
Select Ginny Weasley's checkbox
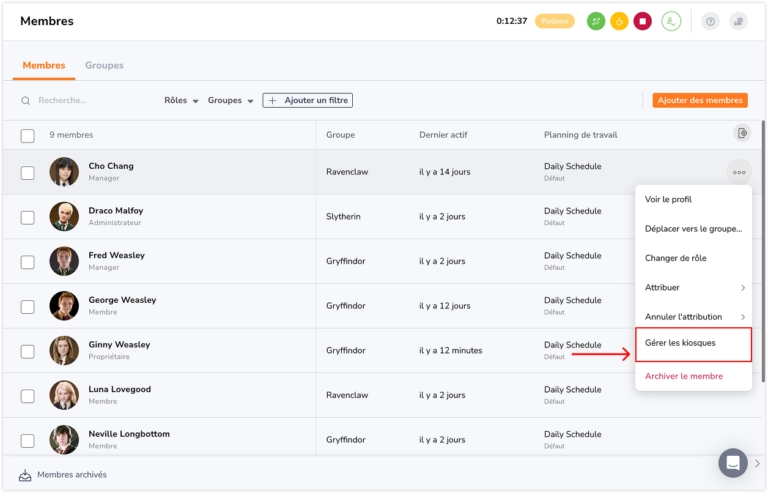click(27, 351)
